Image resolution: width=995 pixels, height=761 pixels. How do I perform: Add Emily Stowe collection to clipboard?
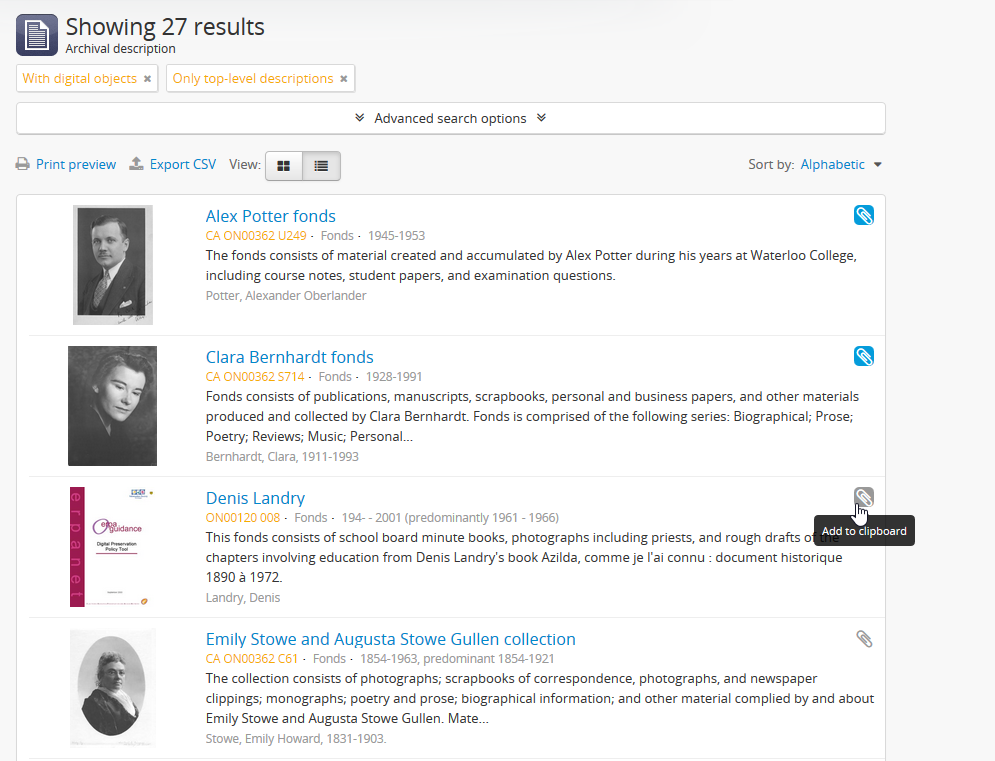[864, 638]
